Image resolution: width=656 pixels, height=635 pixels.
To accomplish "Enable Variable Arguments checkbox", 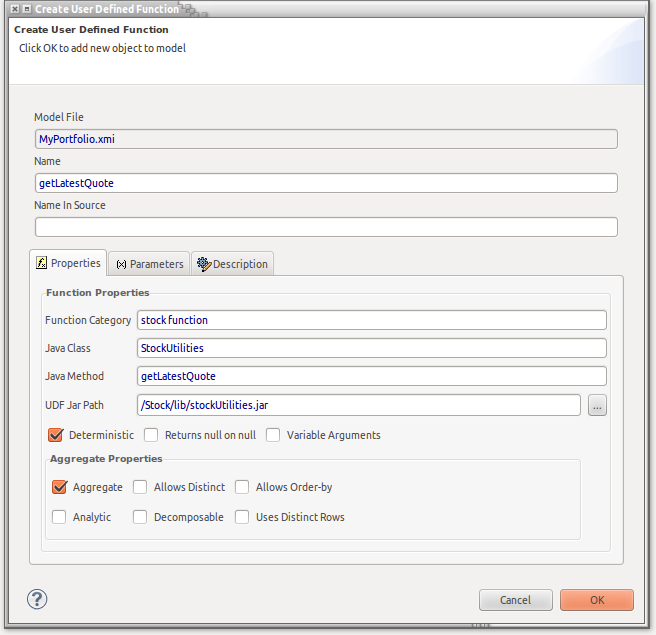I will click(x=273, y=435).
